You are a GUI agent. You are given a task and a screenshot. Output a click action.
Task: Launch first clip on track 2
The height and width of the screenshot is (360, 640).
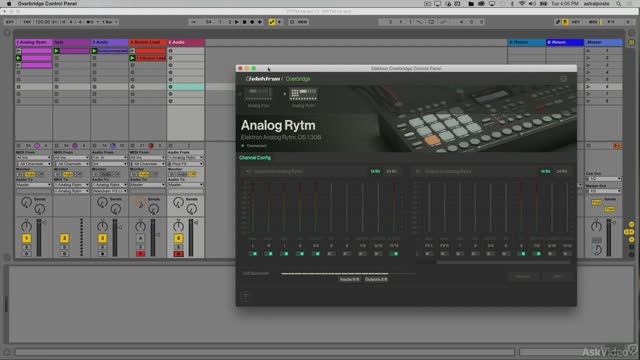57,51
